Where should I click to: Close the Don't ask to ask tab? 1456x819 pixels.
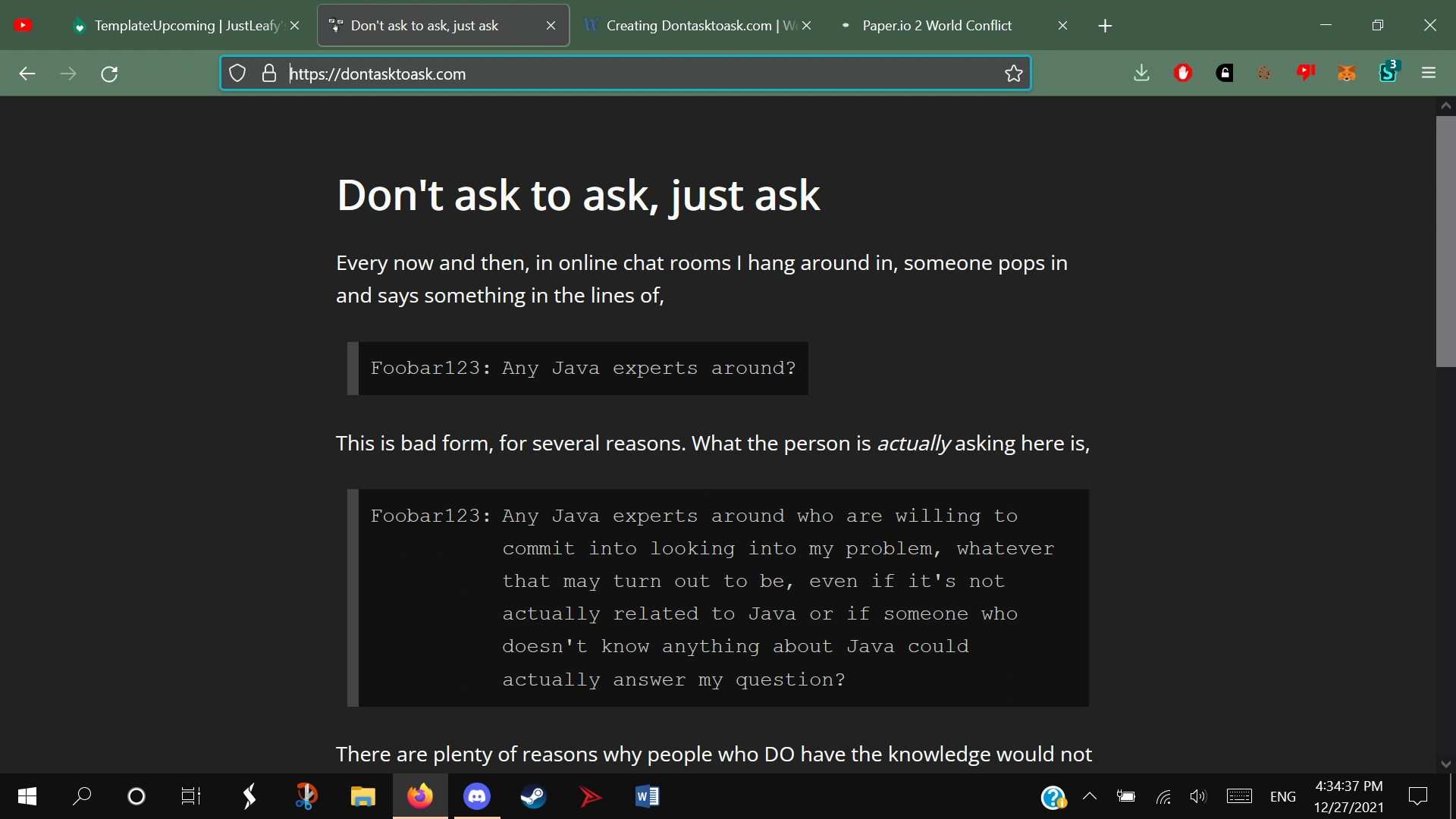pos(551,26)
